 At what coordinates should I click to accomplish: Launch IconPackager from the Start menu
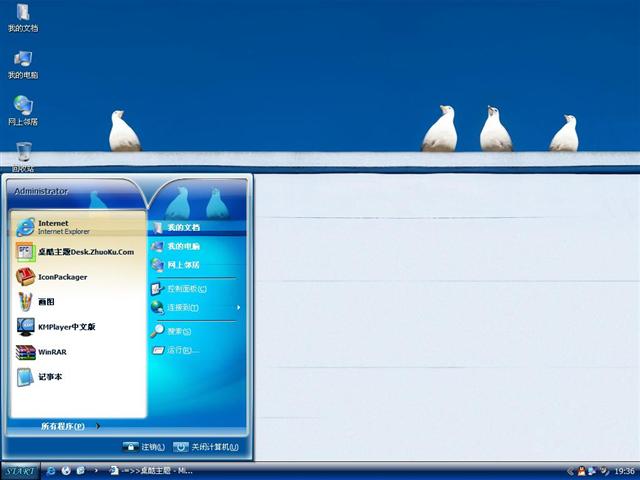63,277
